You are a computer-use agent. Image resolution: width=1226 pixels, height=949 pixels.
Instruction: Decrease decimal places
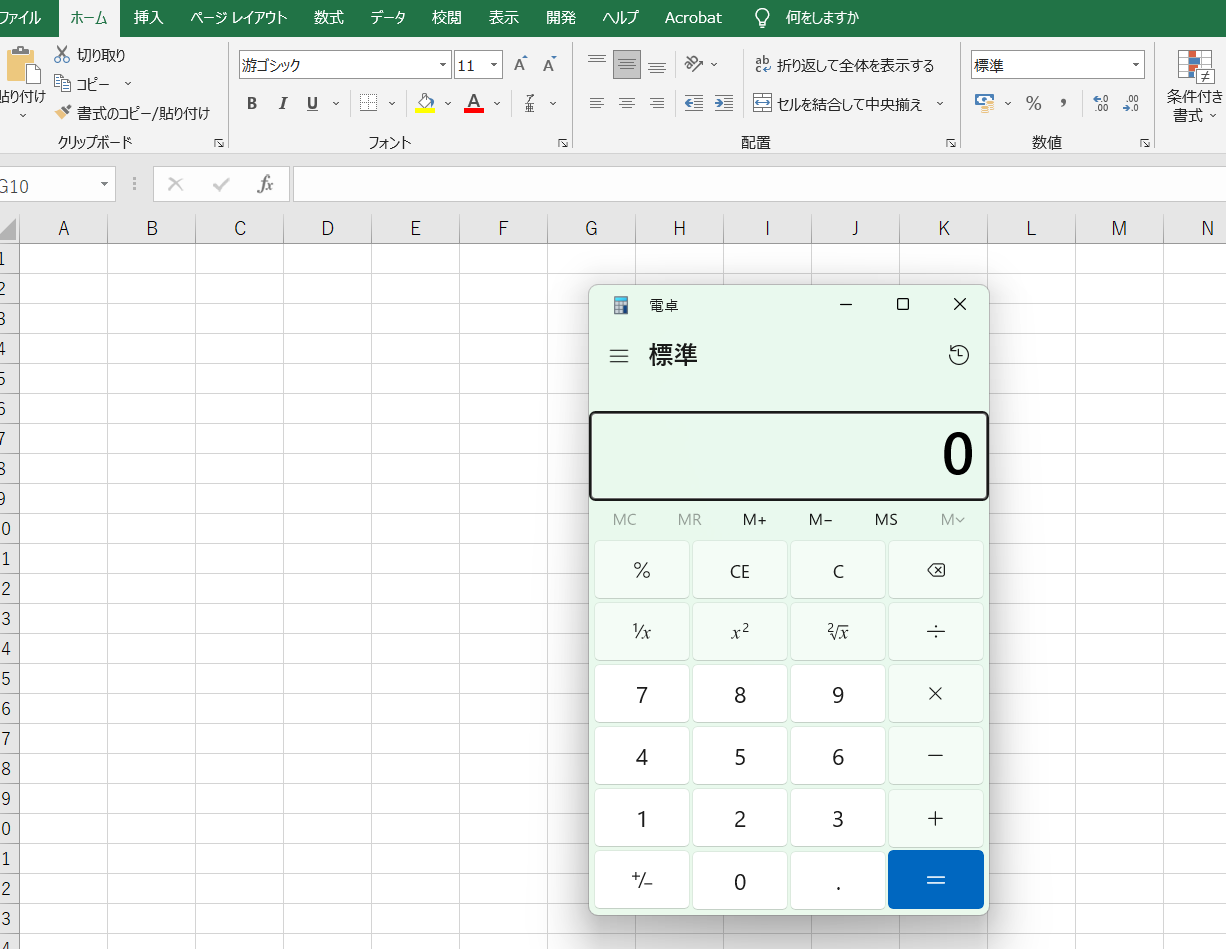tap(1131, 103)
